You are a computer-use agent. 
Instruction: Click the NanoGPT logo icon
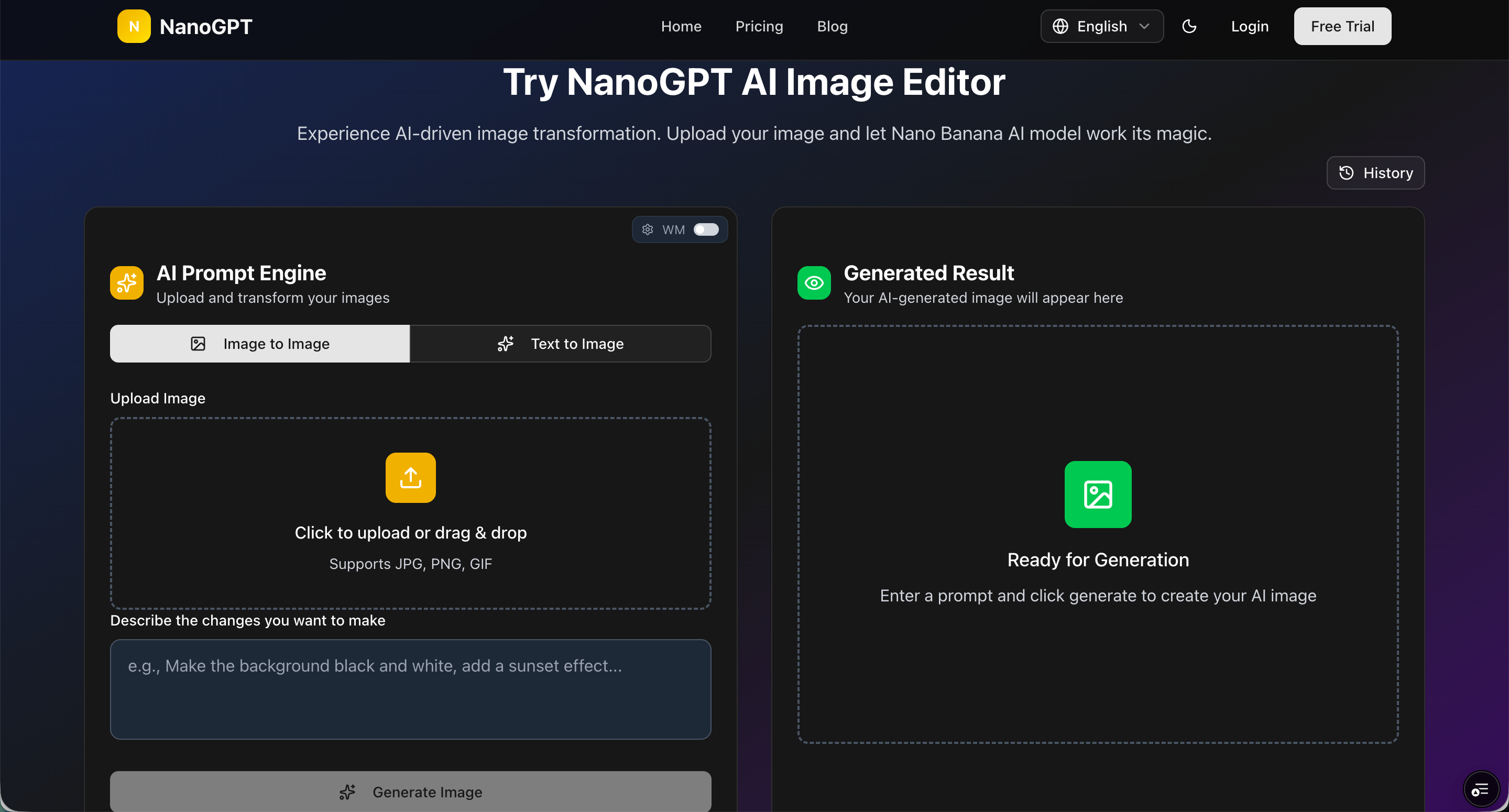click(134, 26)
